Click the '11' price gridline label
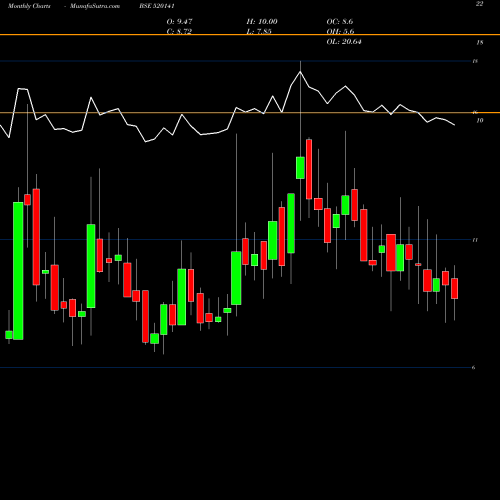 [475, 240]
